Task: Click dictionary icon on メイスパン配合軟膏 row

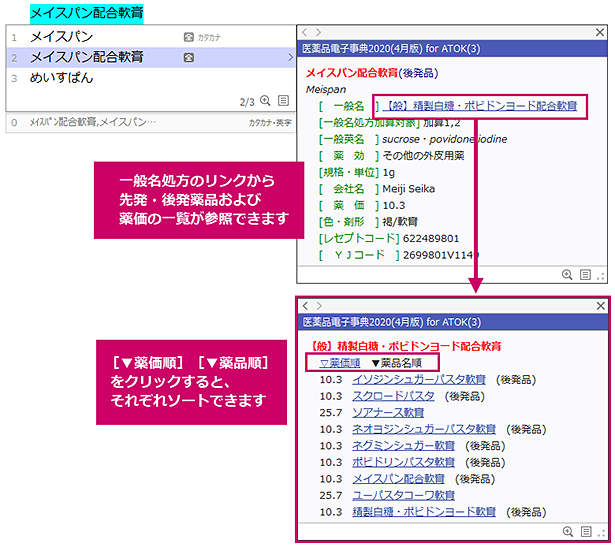Action: (189, 58)
